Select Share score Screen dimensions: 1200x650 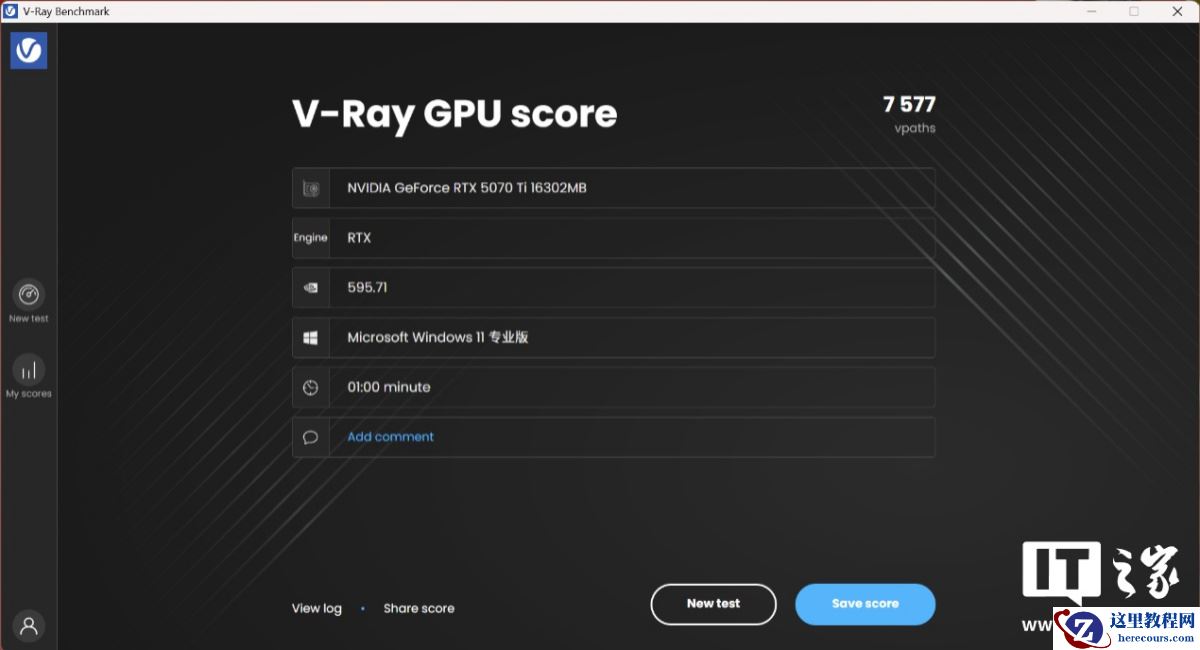[418, 608]
